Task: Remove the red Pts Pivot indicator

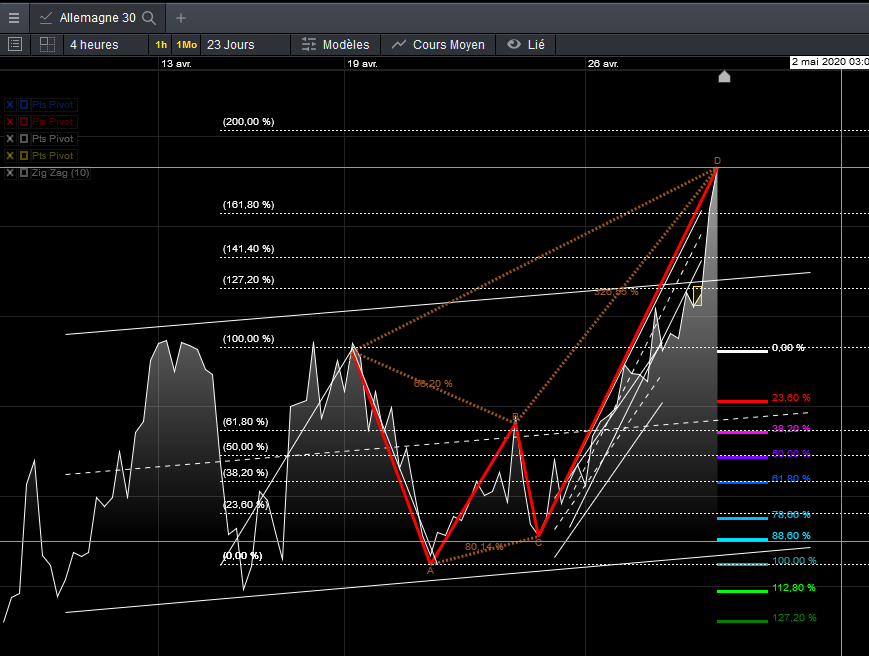Action: click(10, 122)
